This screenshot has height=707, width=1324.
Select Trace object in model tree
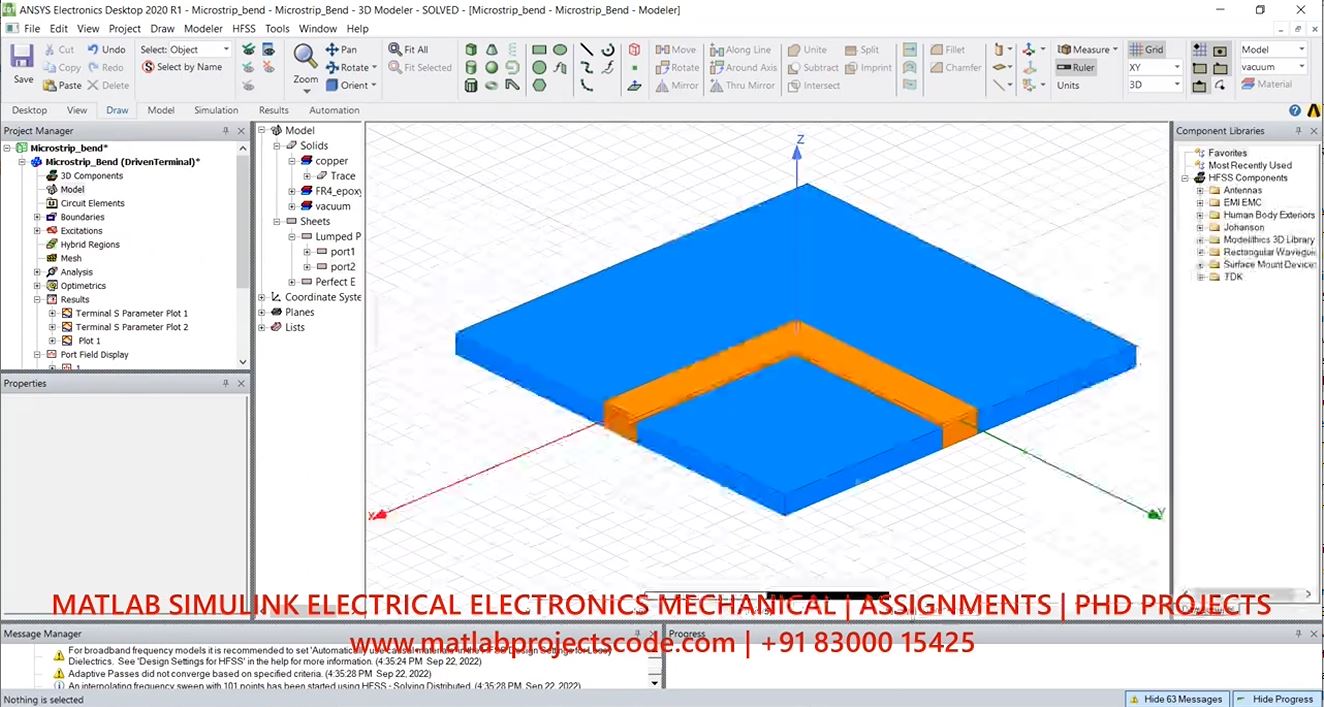343,176
